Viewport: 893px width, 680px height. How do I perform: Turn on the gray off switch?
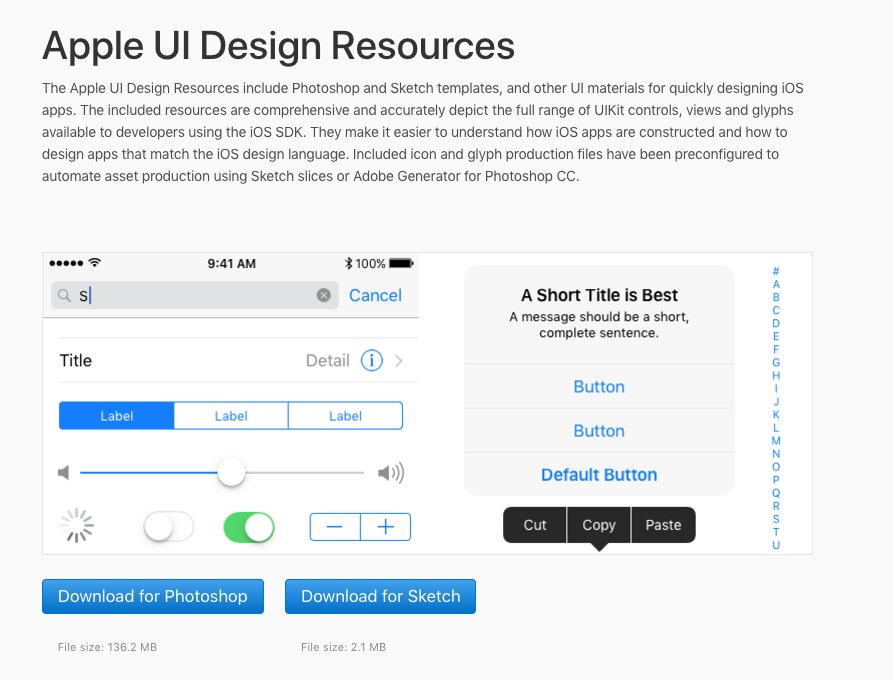pos(169,527)
